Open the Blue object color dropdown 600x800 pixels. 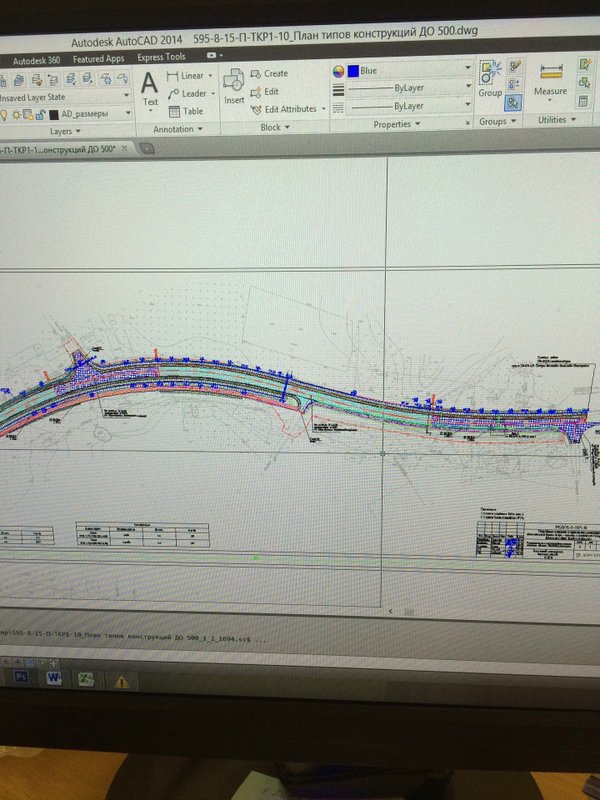409,70
